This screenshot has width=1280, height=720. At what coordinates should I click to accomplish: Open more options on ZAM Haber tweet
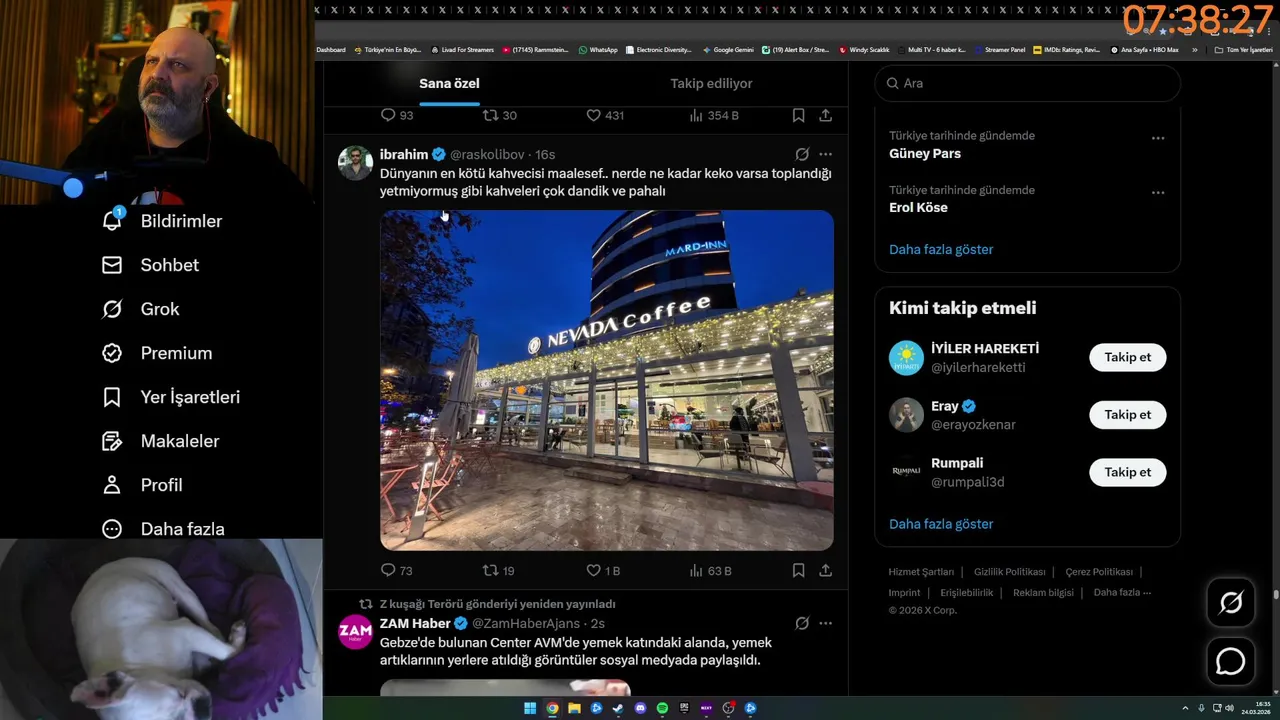(x=825, y=623)
